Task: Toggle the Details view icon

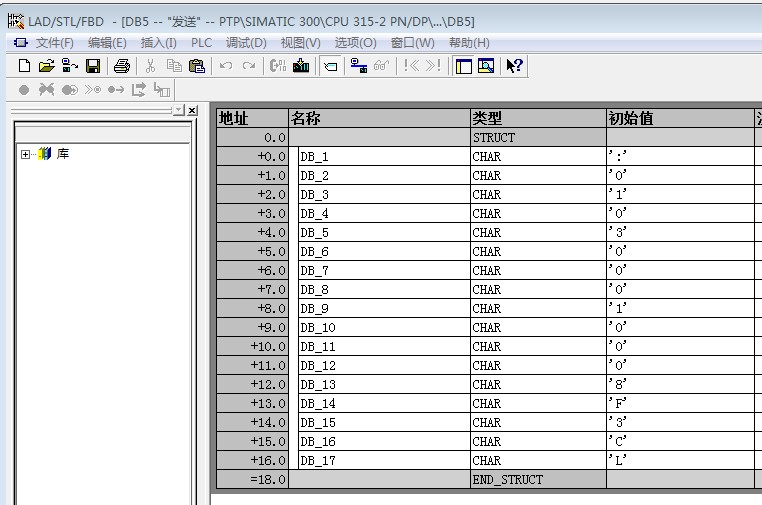Action: [x=486, y=66]
